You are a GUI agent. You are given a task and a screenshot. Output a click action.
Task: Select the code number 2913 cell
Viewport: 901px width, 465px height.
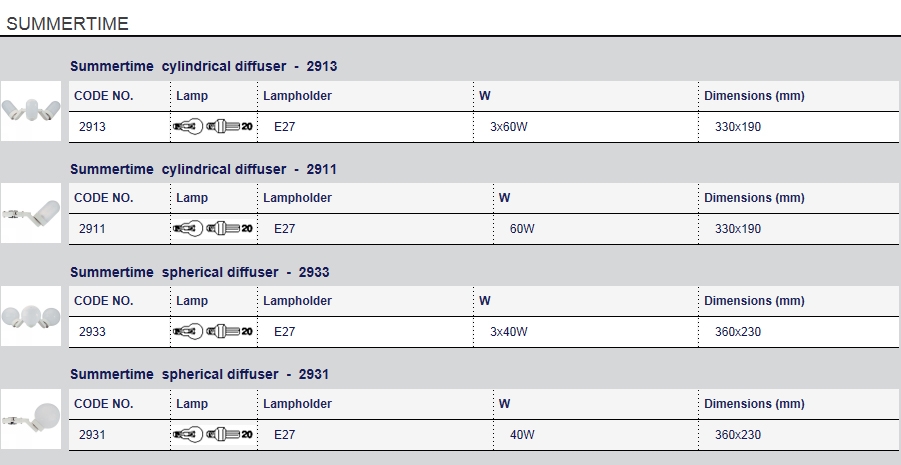click(x=120, y=127)
